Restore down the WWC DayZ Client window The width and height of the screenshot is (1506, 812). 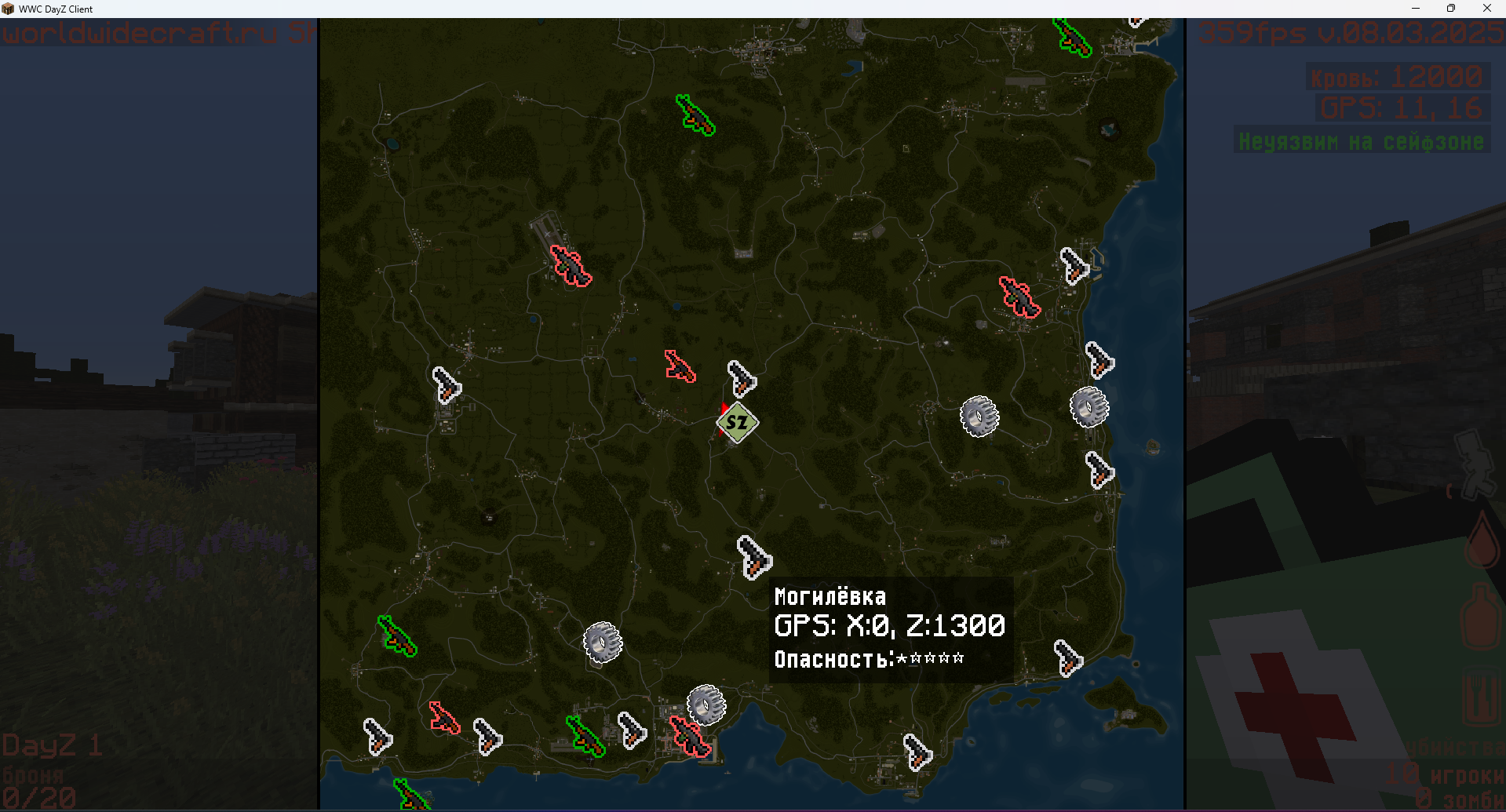1451,9
